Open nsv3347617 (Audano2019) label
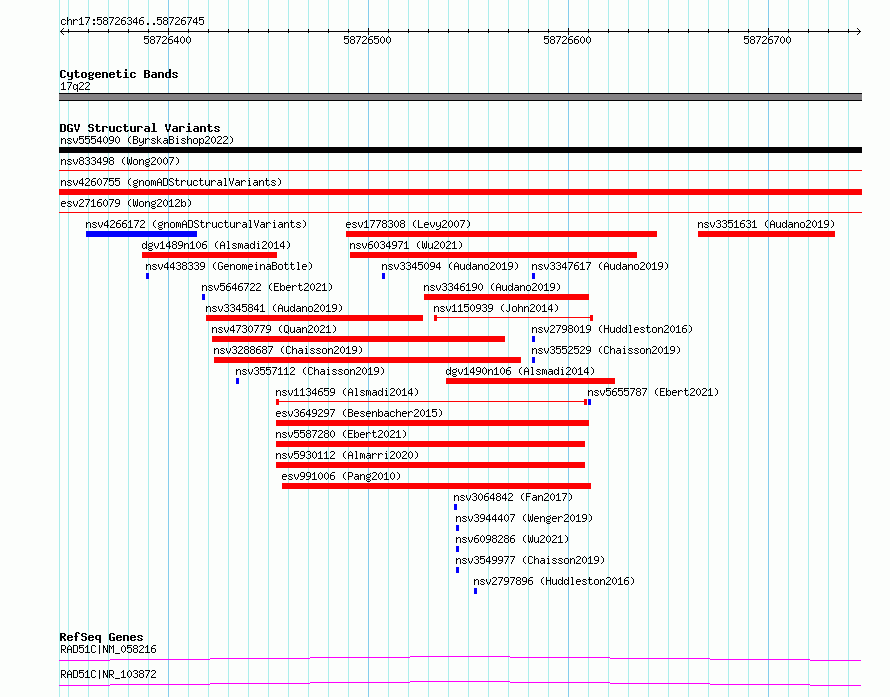 click(x=600, y=266)
